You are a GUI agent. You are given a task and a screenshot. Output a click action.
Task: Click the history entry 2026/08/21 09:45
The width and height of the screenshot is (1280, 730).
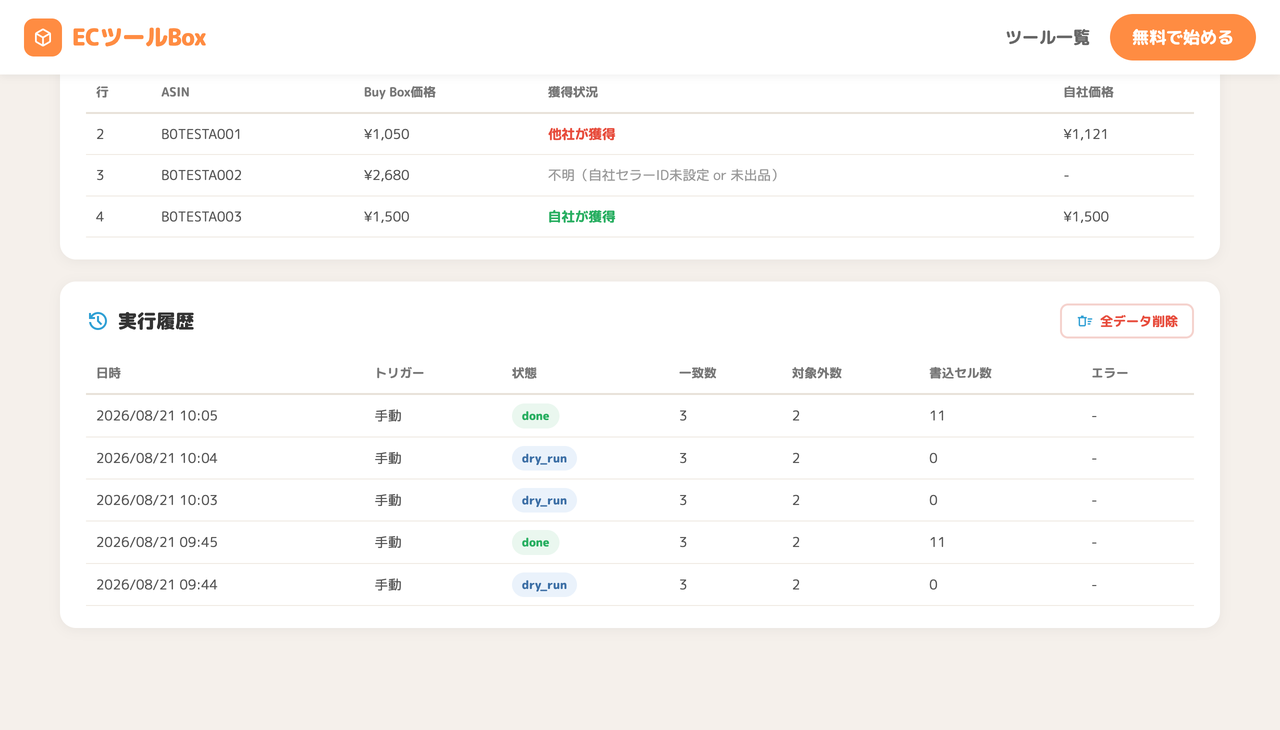157,542
